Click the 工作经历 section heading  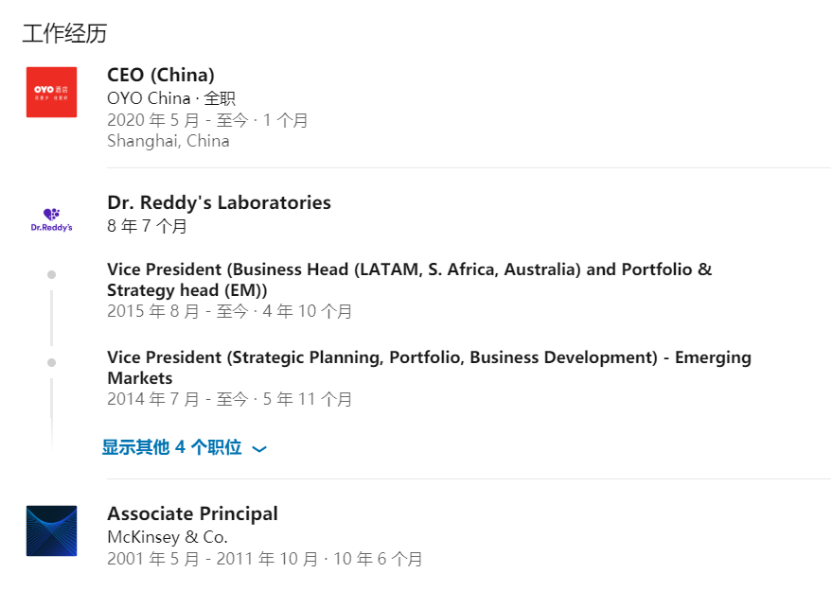[64, 33]
